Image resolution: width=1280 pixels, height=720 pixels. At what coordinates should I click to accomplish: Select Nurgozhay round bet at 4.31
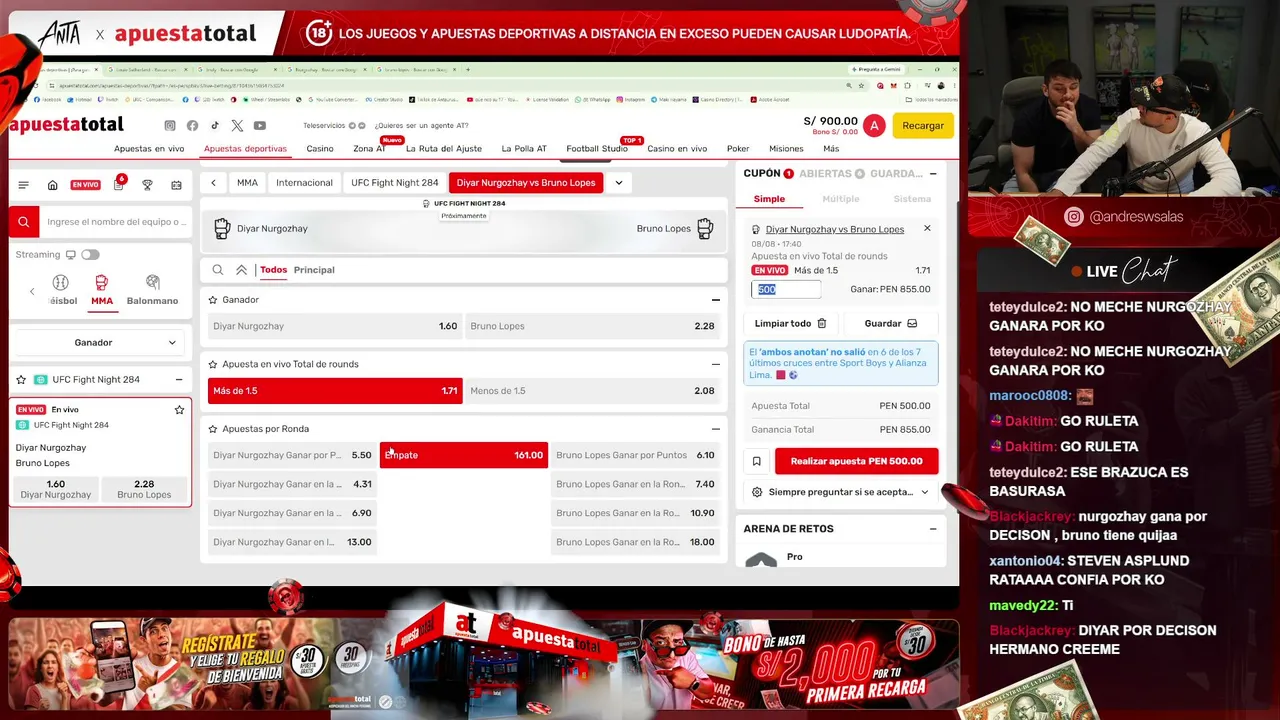click(x=292, y=484)
